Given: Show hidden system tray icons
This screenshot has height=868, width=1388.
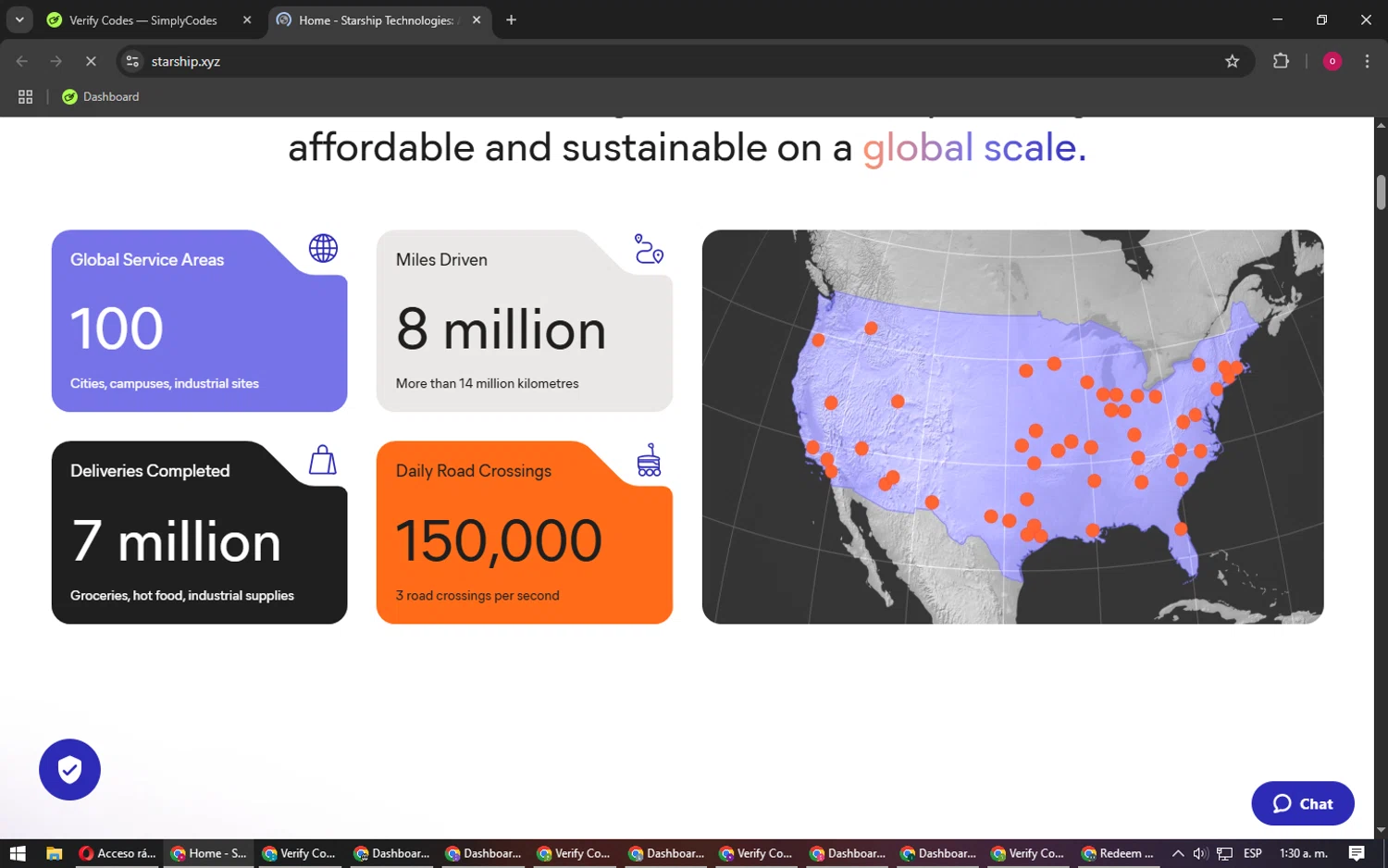Looking at the screenshot, I should click(x=1178, y=853).
